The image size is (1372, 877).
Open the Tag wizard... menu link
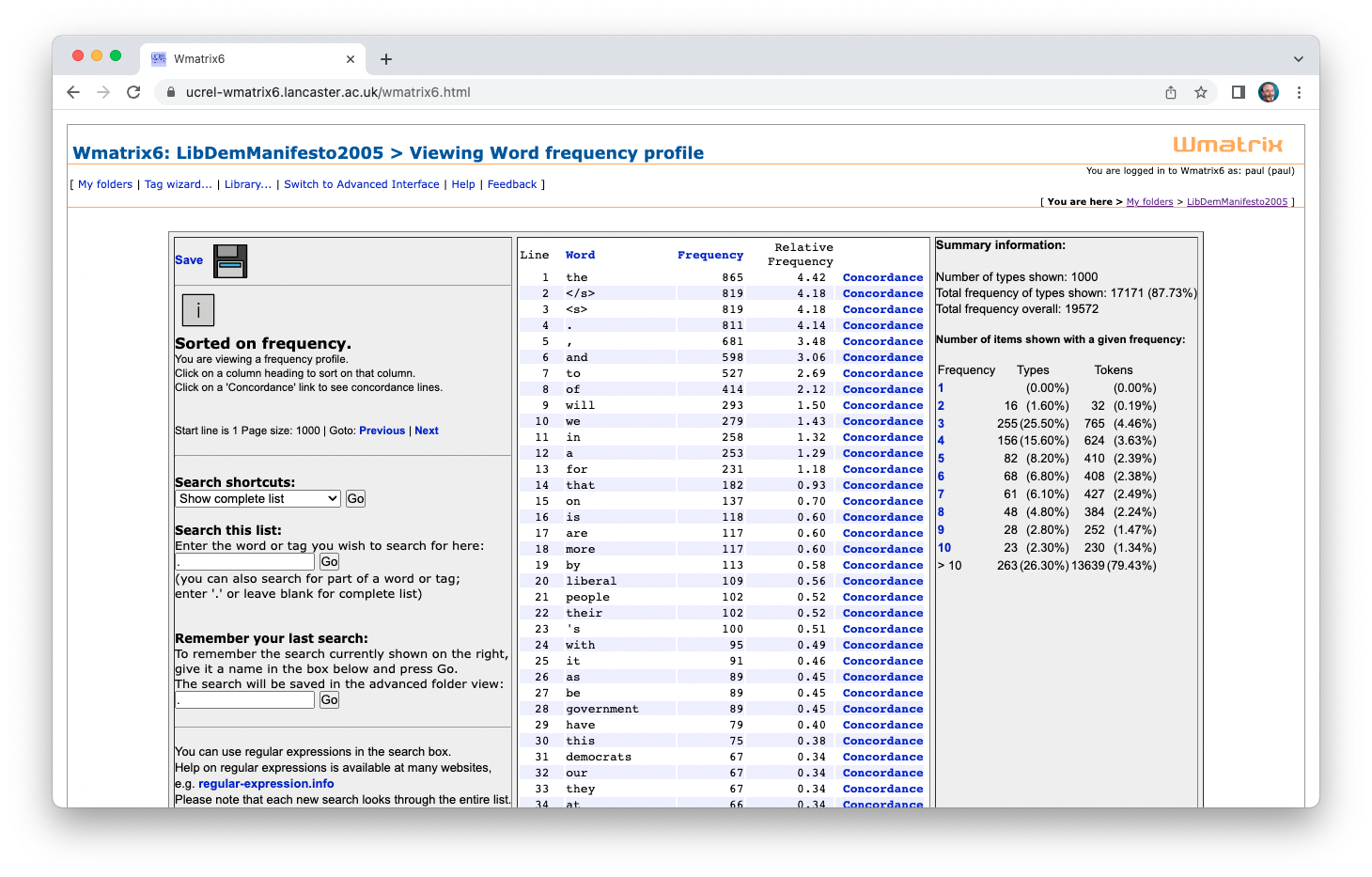(x=178, y=184)
